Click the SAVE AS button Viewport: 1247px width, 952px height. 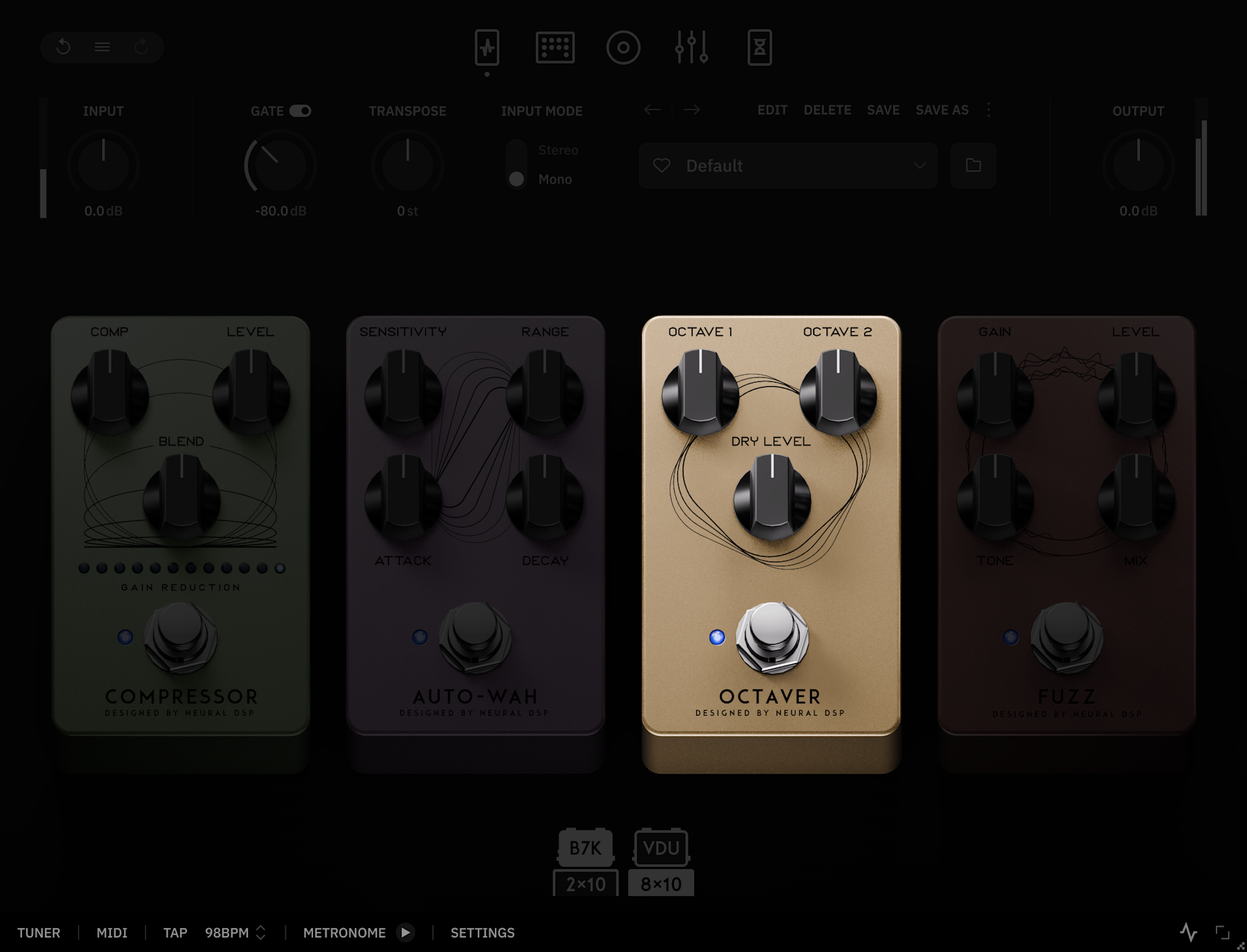pos(942,110)
